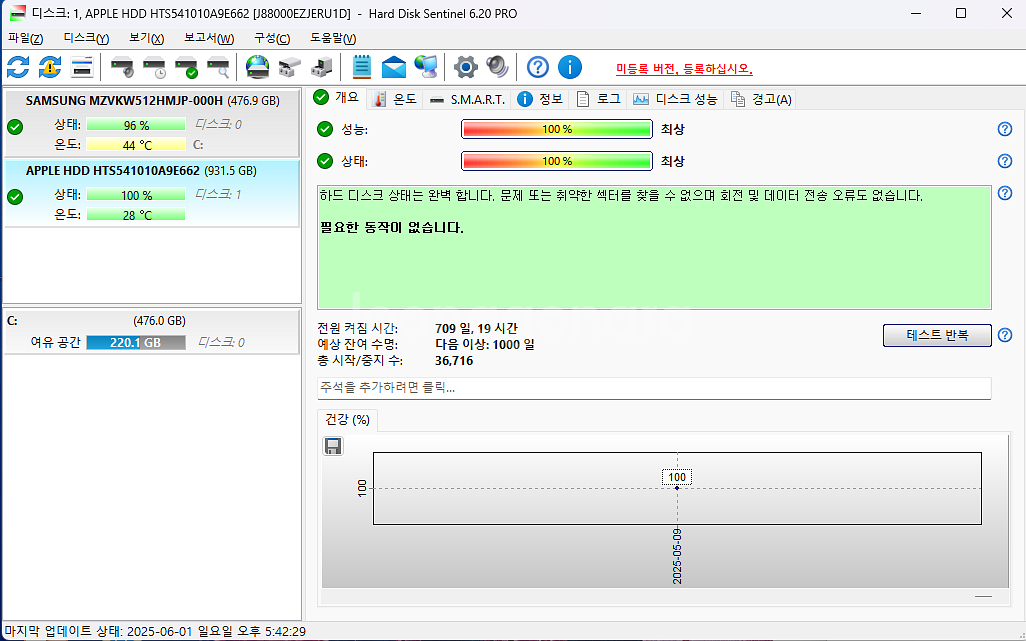Click the help icon beside 성능 bar
The image size is (1026, 641).
[x=1005, y=130]
